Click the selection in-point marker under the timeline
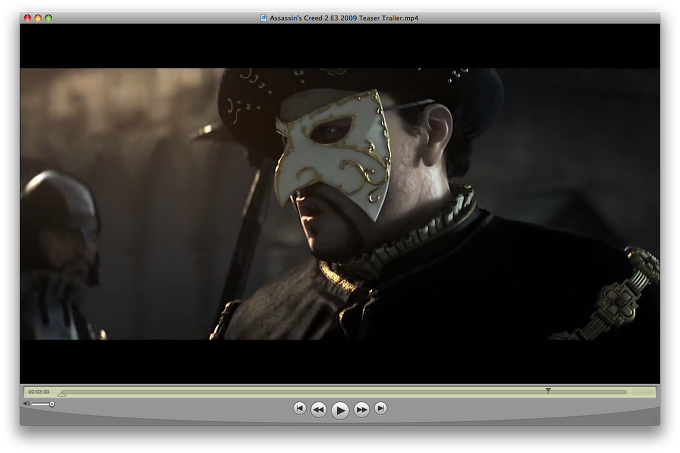Image resolution: width=680 pixels, height=453 pixels. [x=62, y=394]
